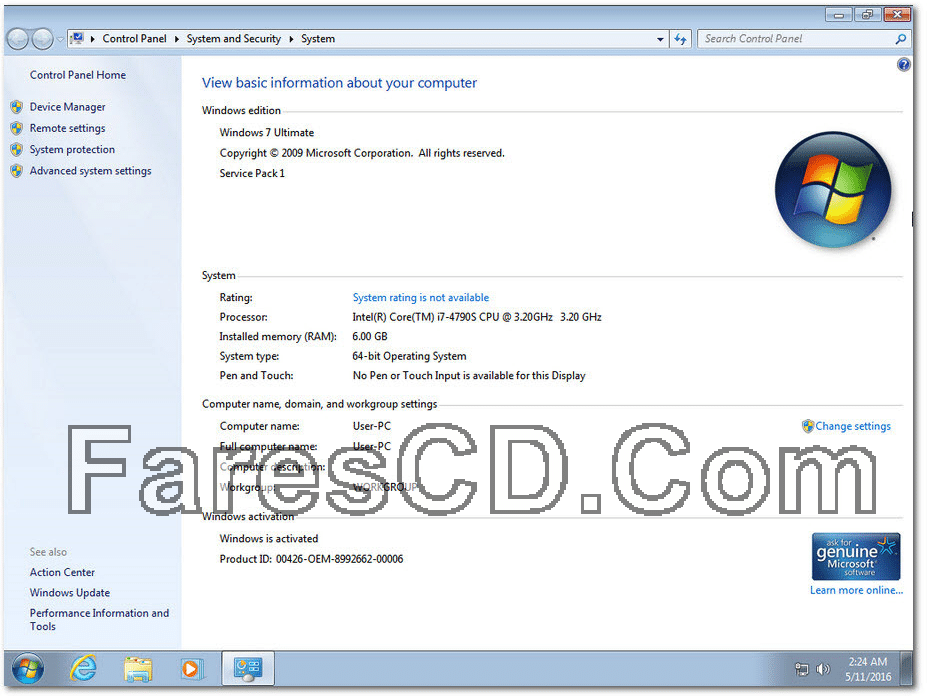Expand the arrow after Control Panel breadcrumb
The height and width of the screenshot is (696, 927).
pyautogui.click(x=176, y=39)
